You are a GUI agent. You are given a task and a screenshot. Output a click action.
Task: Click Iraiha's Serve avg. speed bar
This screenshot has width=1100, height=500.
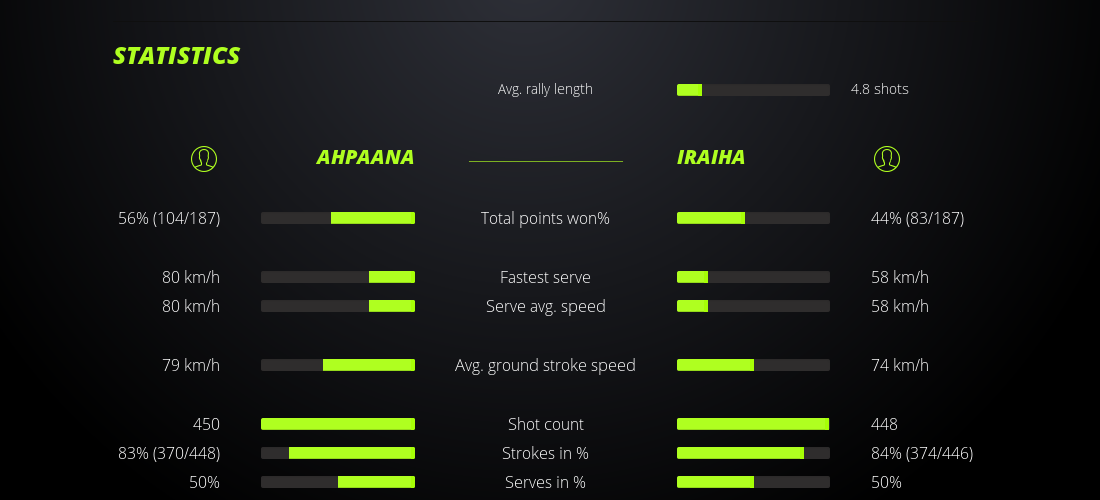point(753,306)
